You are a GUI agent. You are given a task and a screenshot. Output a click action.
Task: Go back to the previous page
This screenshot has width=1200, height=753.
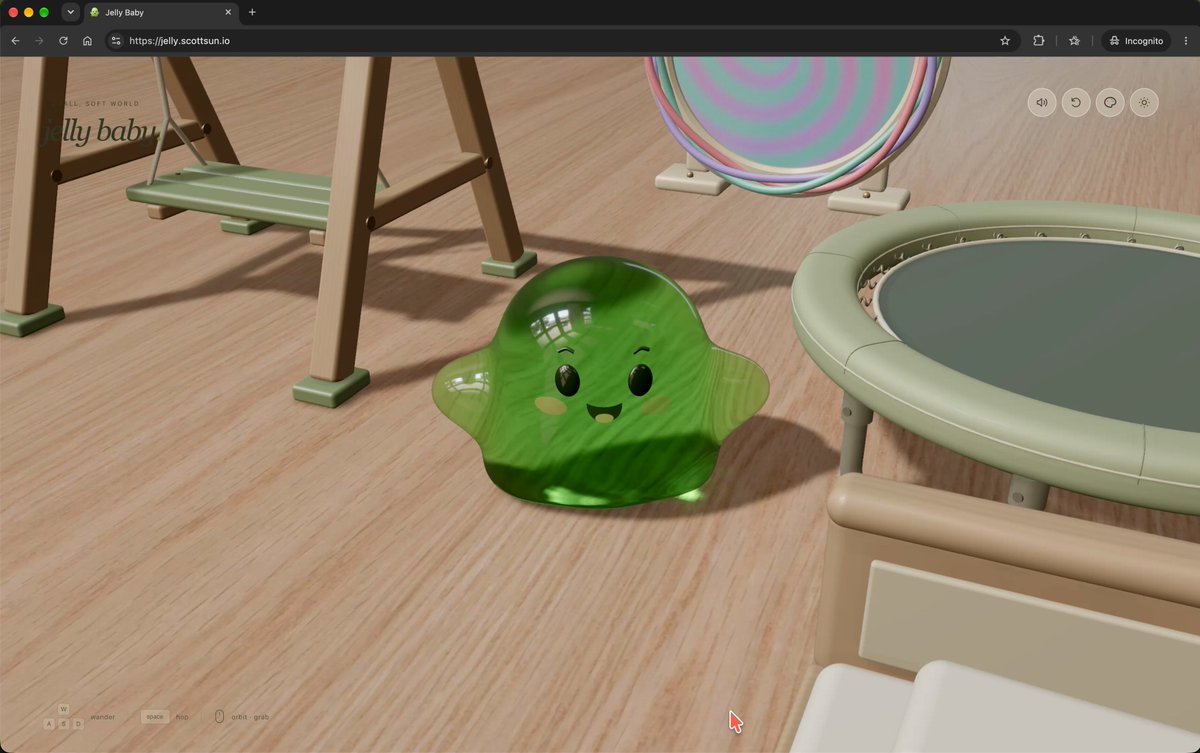tap(15, 41)
